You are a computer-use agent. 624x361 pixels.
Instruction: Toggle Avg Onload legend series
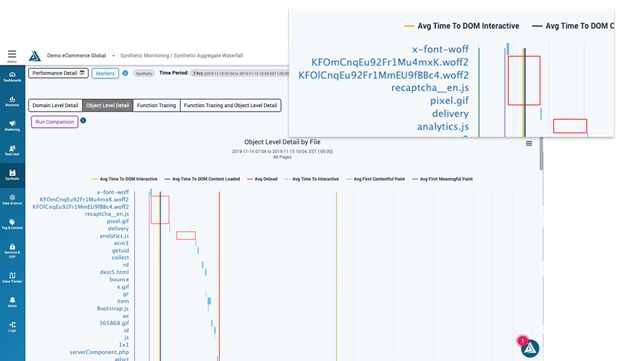click(263, 179)
